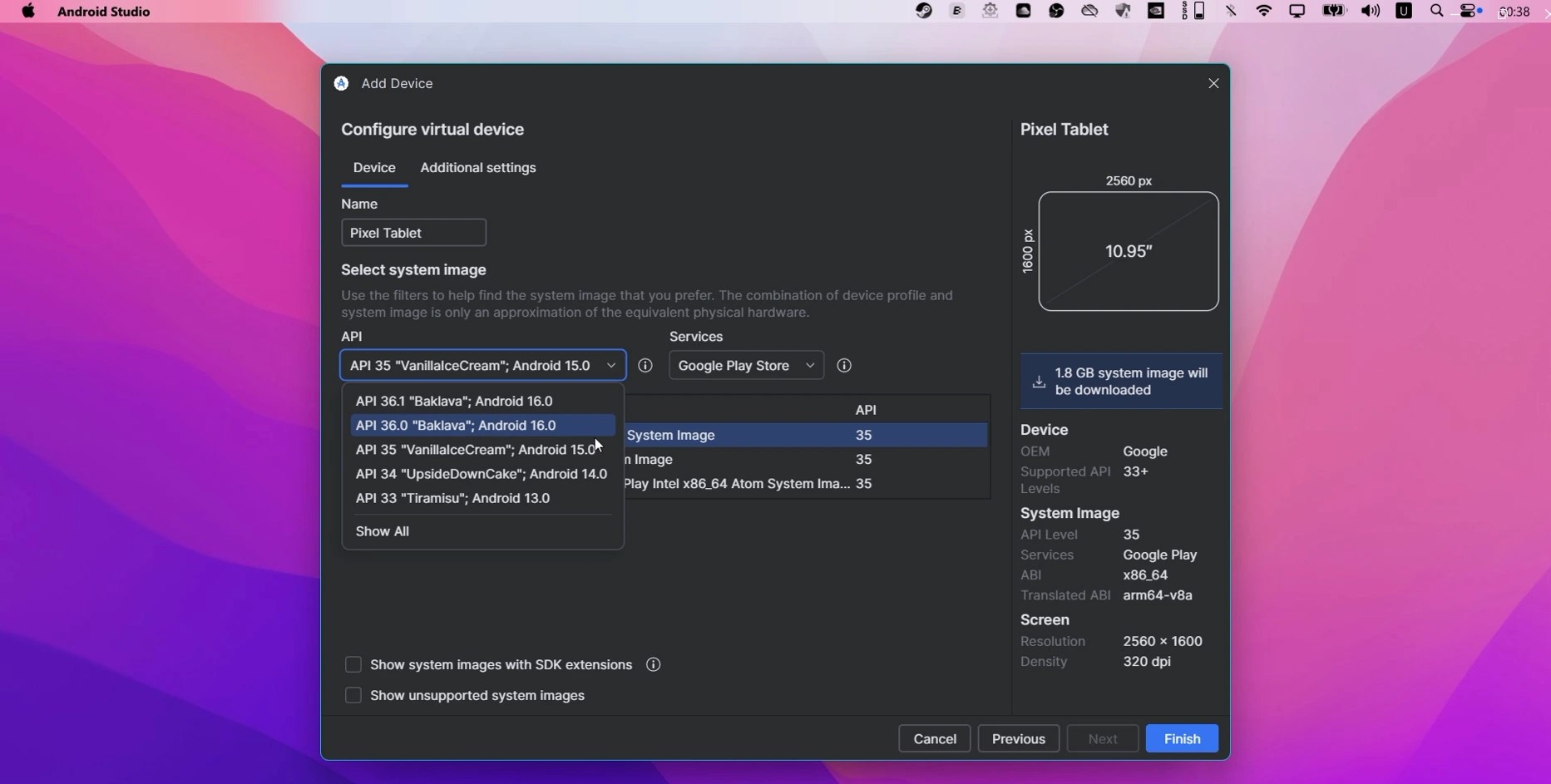Open the battery status menu

1334,11
